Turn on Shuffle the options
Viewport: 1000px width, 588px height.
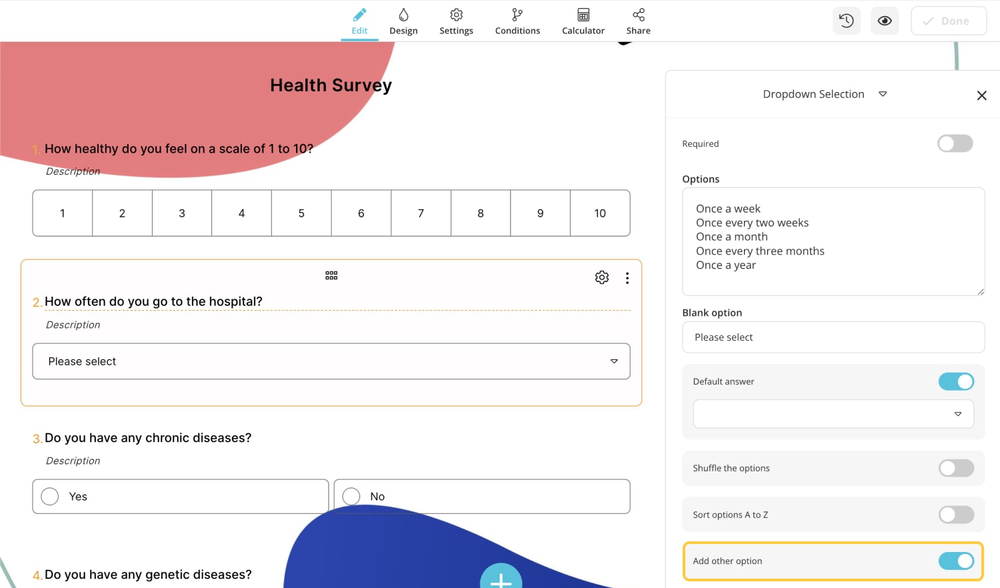(955, 468)
